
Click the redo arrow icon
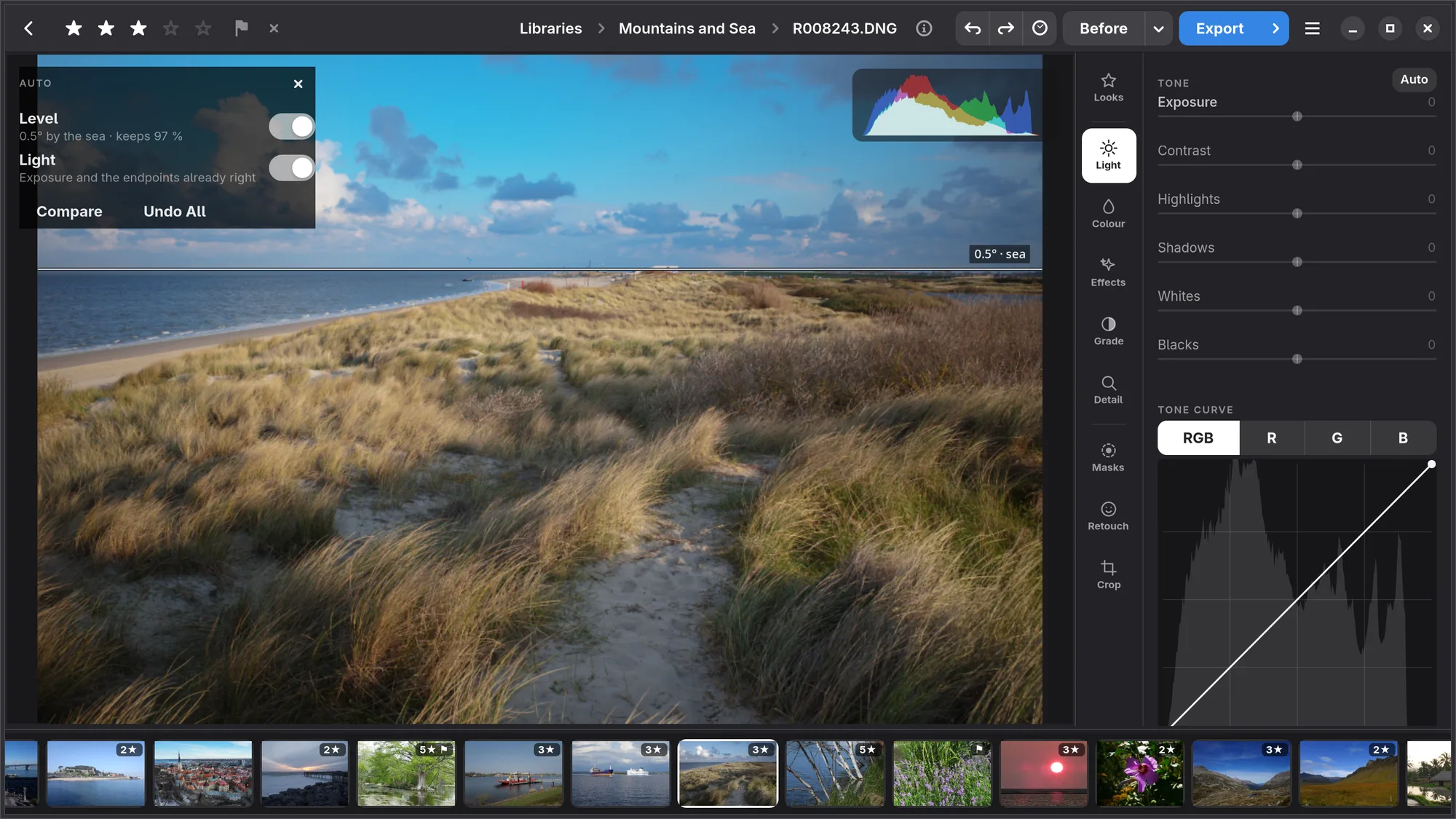[x=1006, y=28]
